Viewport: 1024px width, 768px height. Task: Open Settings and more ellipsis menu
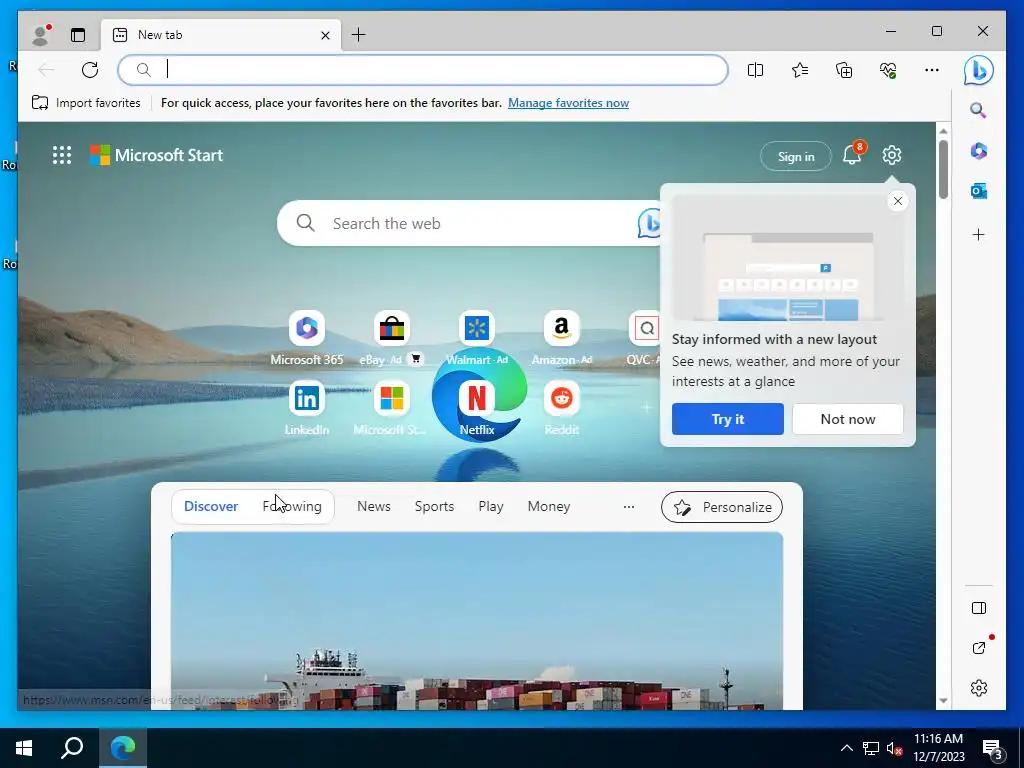tap(932, 70)
